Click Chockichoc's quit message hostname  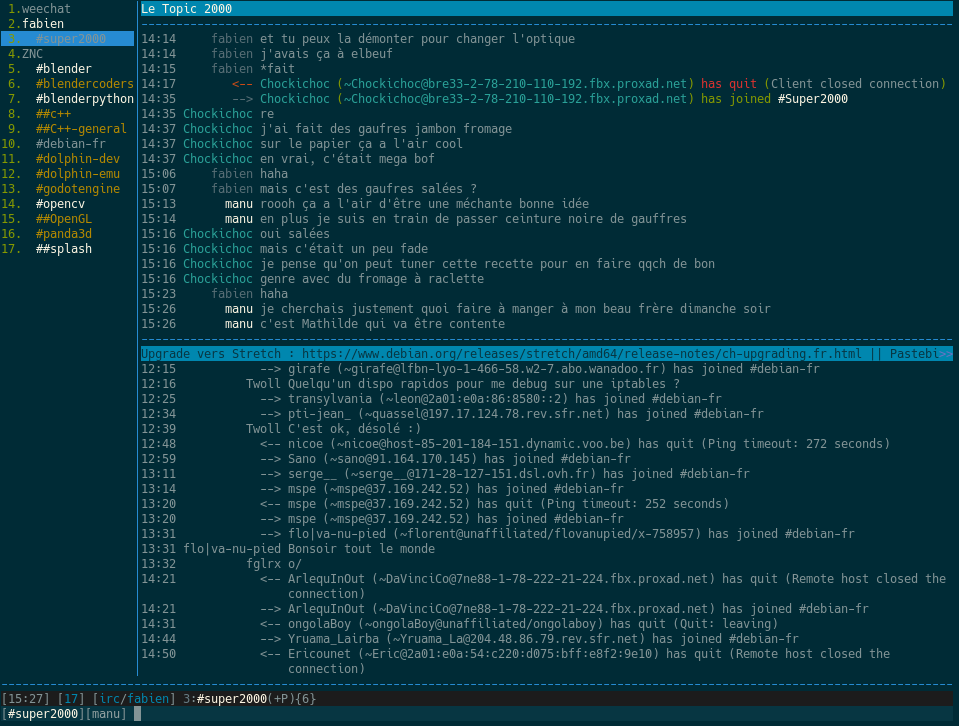(x=516, y=84)
